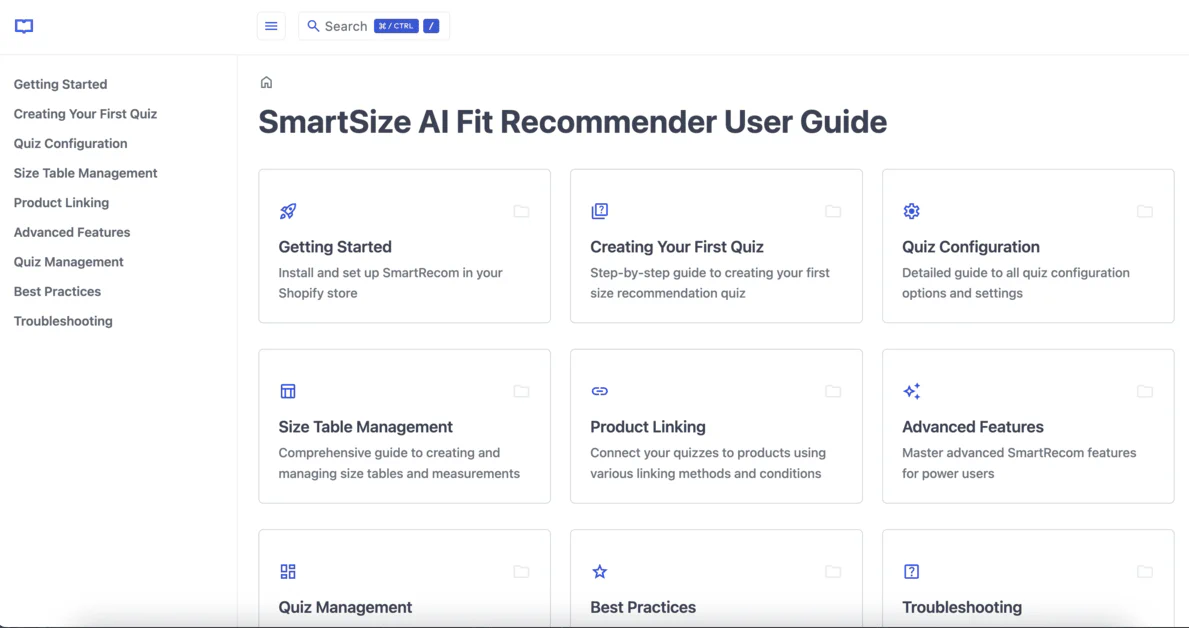Click description "Master advanced SmartRecom features for power users"
This screenshot has width=1189, height=628.
click(1019, 463)
